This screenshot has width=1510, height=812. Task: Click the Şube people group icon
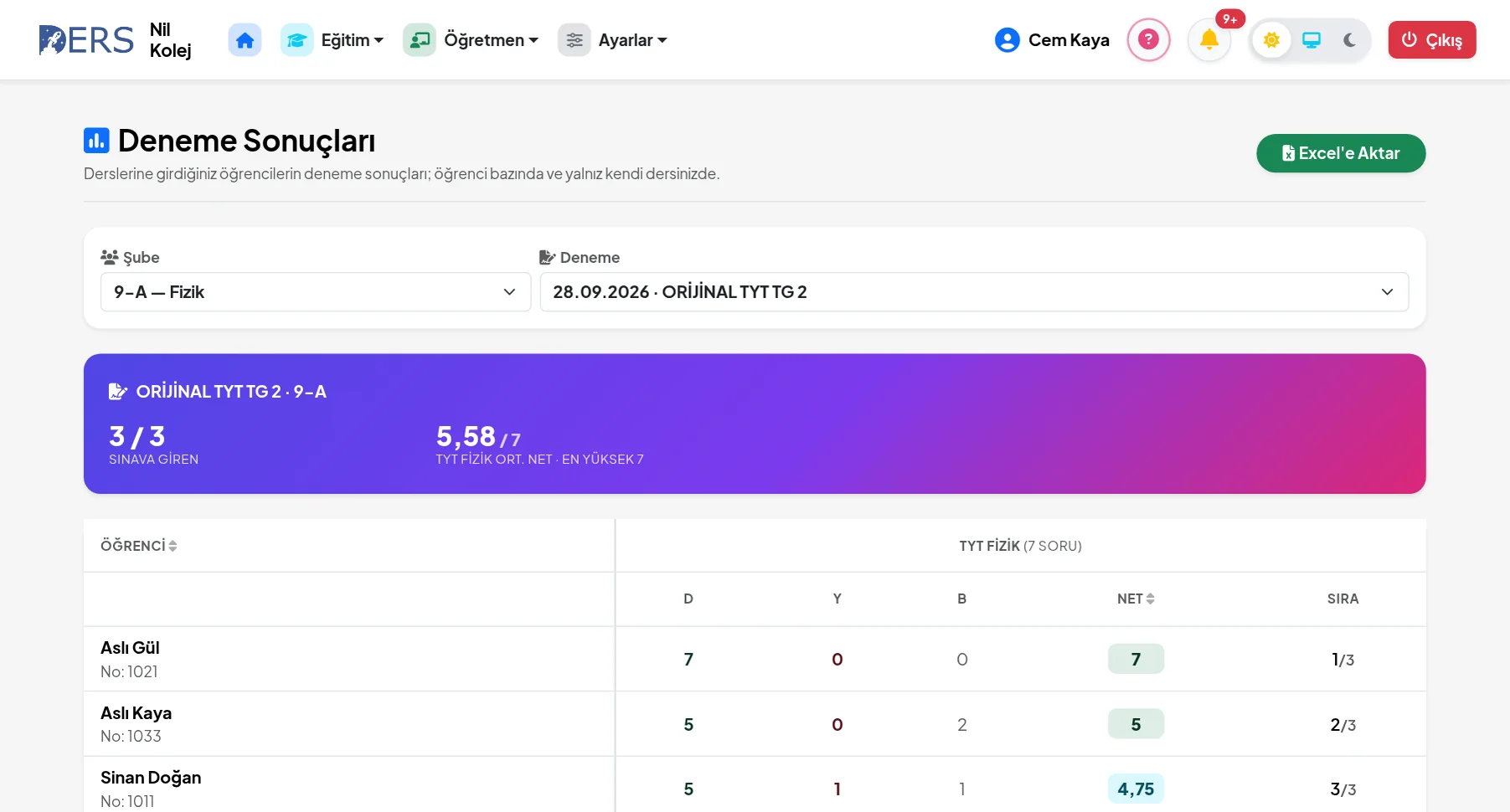(x=110, y=257)
